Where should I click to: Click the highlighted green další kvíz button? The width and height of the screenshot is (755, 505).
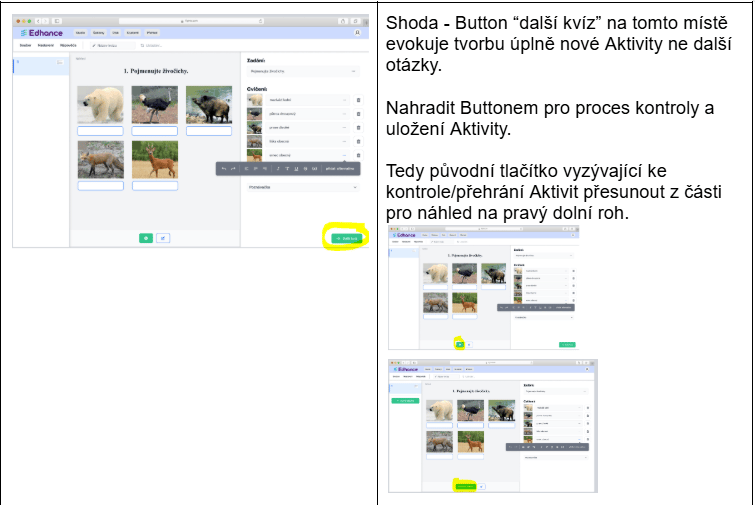(347, 238)
